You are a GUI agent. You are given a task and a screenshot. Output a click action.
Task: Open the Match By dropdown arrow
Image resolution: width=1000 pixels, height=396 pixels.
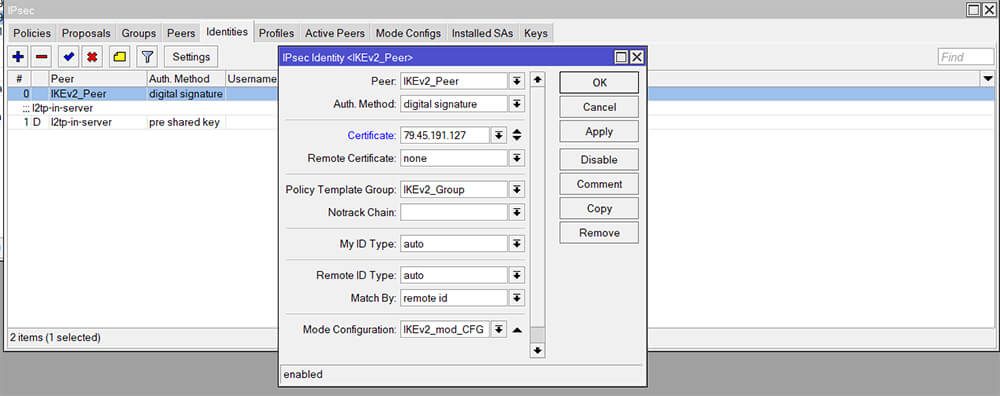(x=517, y=298)
